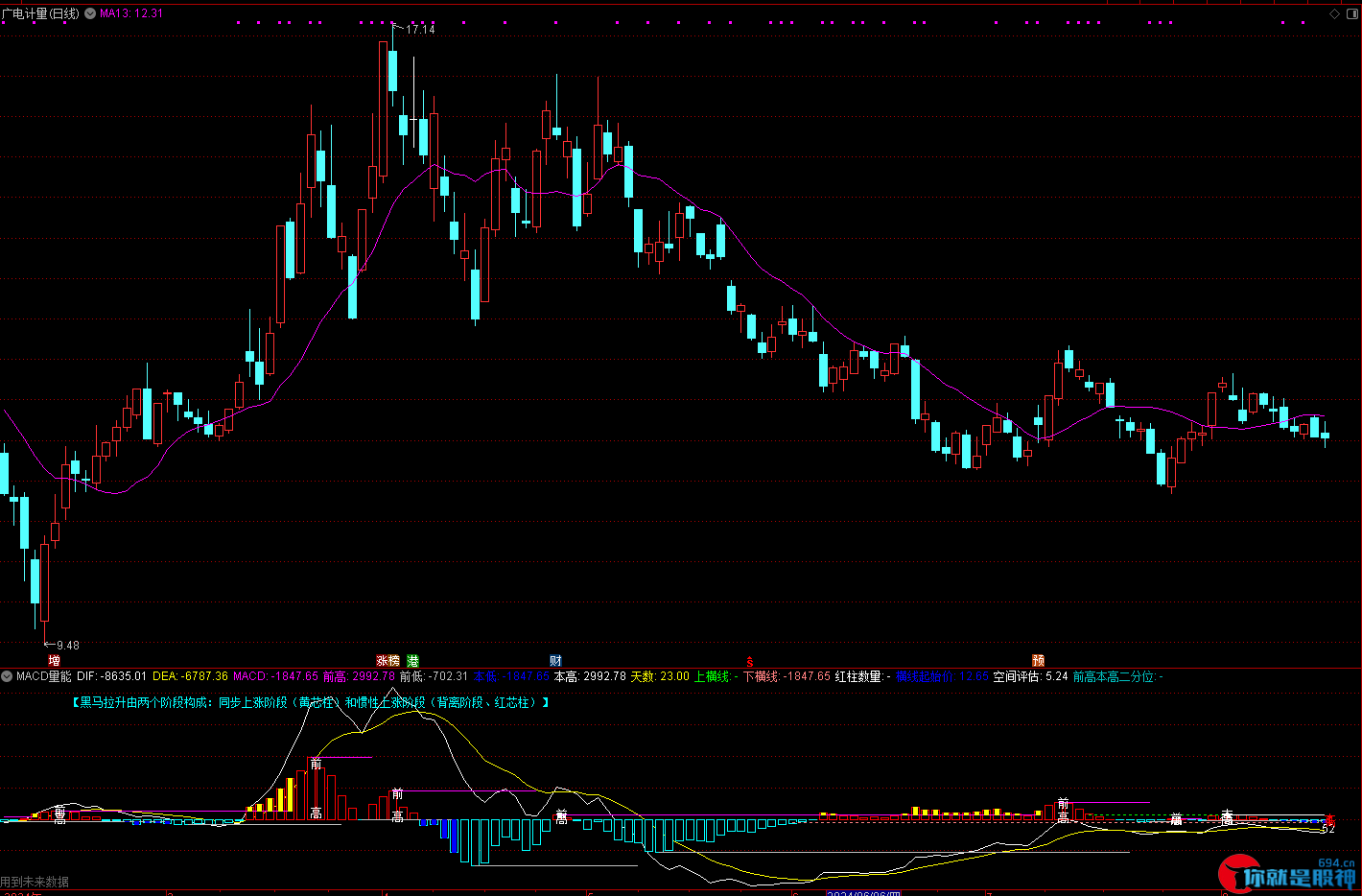Screen dimensions: 1362x896
Task: Click the red $ event marker
Action: click(x=750, y=662)
